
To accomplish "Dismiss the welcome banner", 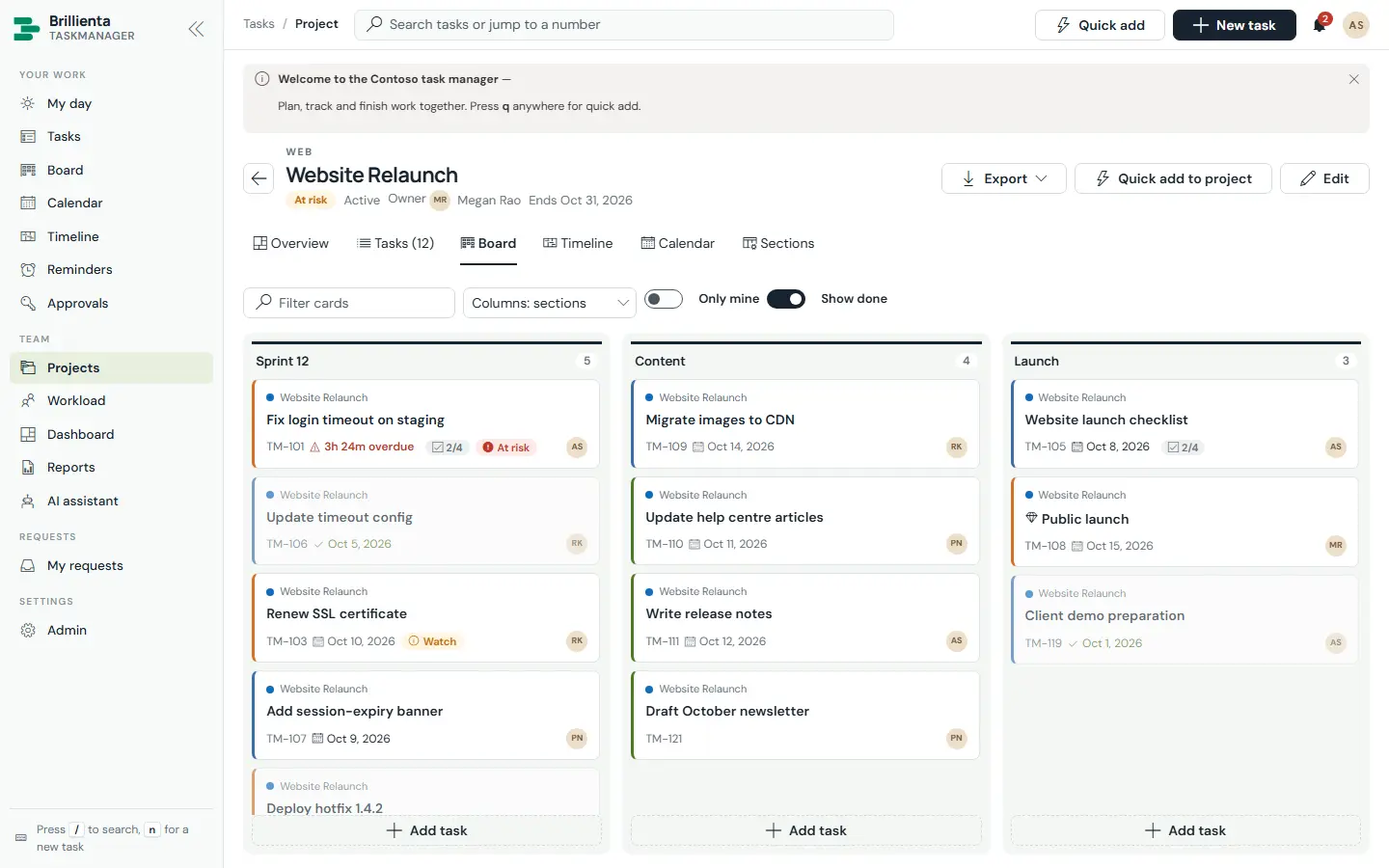I will [x=1353, y=79].
